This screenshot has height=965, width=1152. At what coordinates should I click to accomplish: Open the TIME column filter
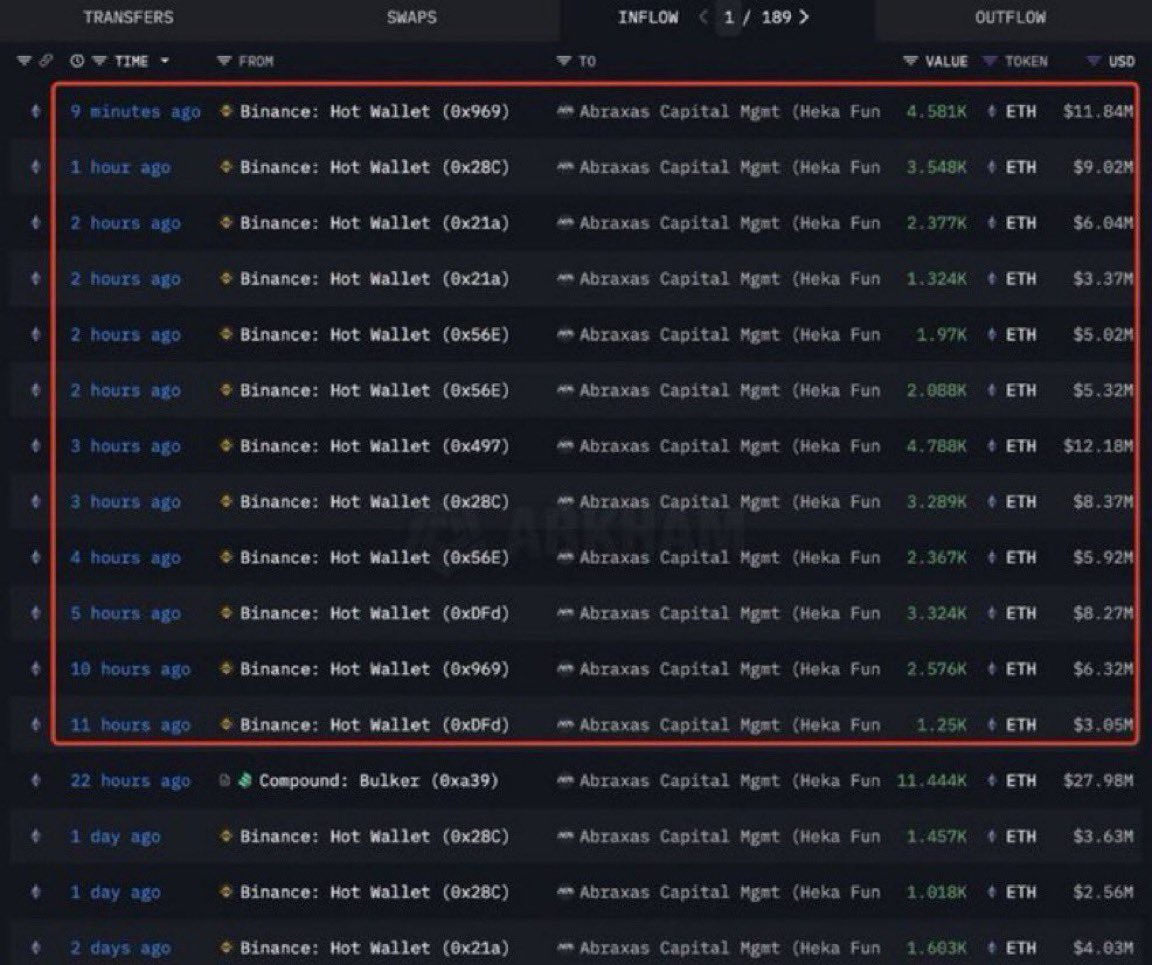pyautogui.click(x=99, y=61)
